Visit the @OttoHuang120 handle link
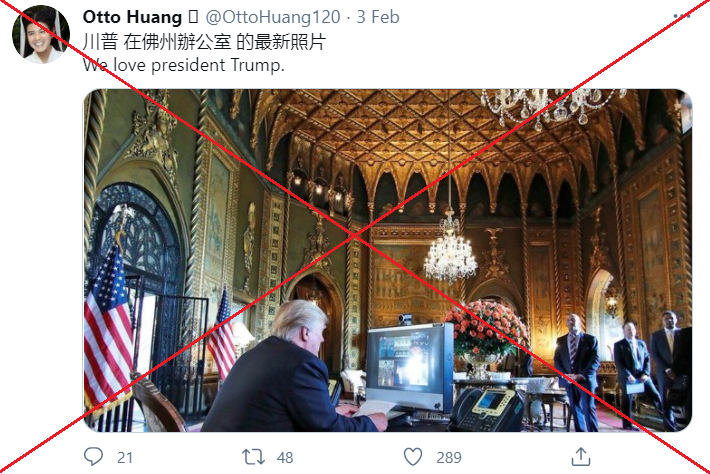The width and height of the screenshot is (710, 474). pyautogui.click(x=273, y=17)
